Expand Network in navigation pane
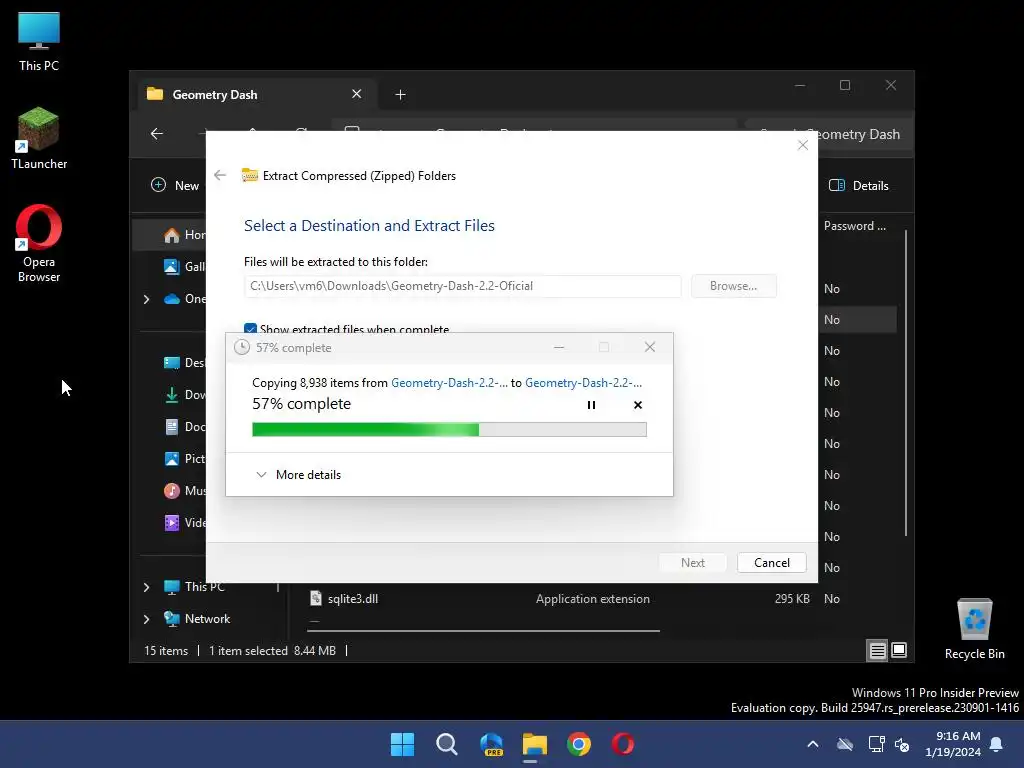The image size is (1024, 768). pos(146,619)
